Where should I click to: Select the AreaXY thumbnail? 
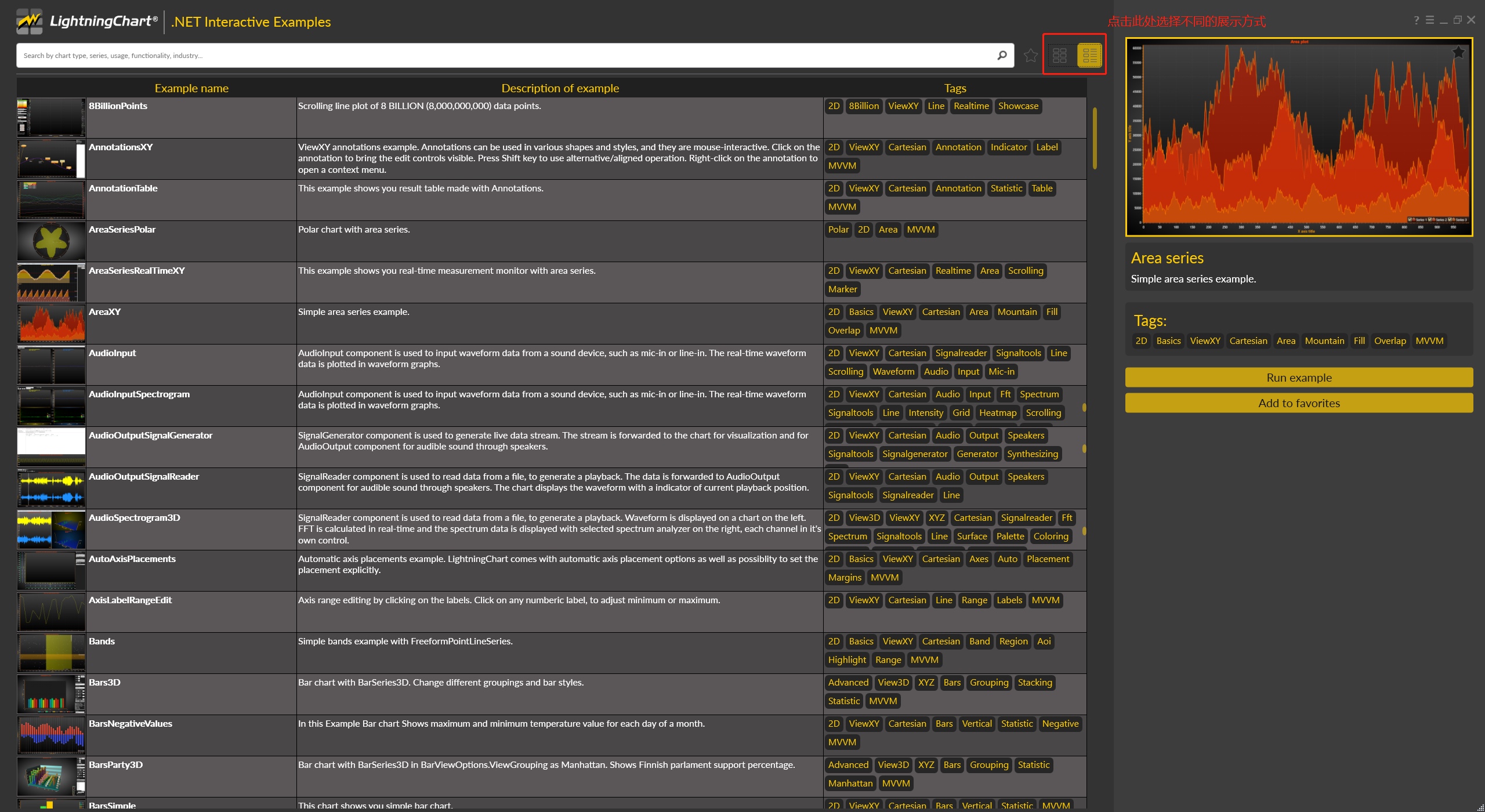[51, 324]
